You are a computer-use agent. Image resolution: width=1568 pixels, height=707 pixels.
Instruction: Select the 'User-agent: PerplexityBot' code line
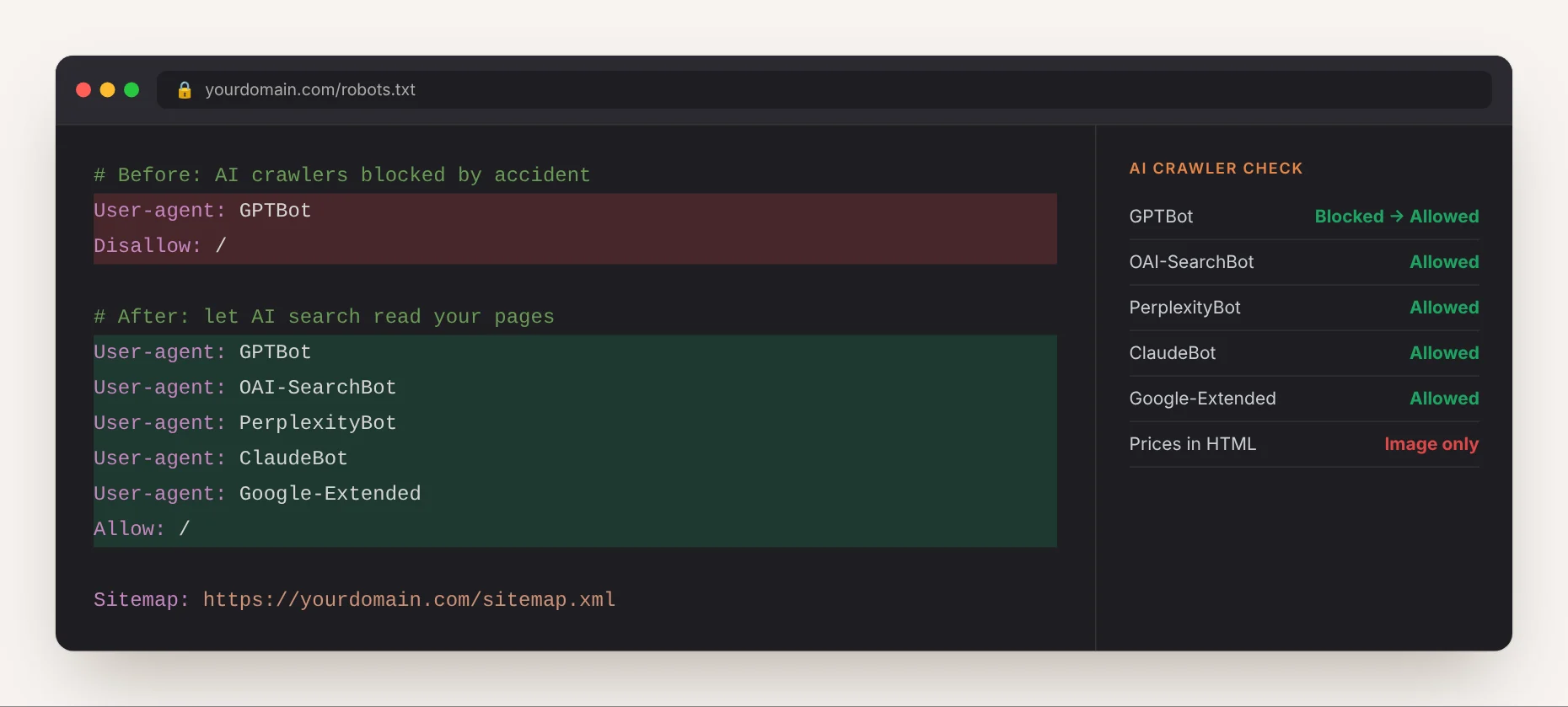coord(244,423)
